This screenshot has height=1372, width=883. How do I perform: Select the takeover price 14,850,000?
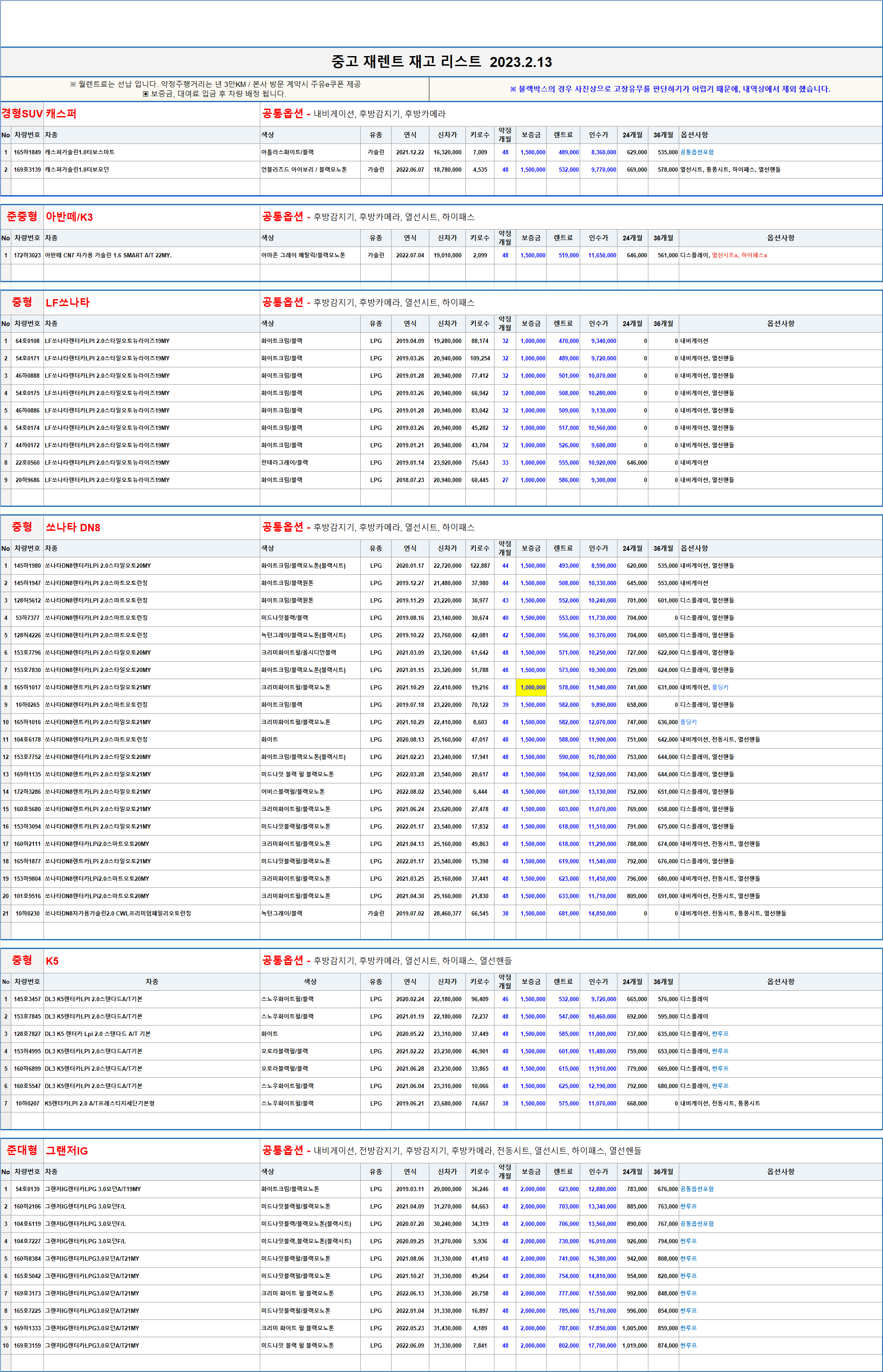tap(602, 913)
